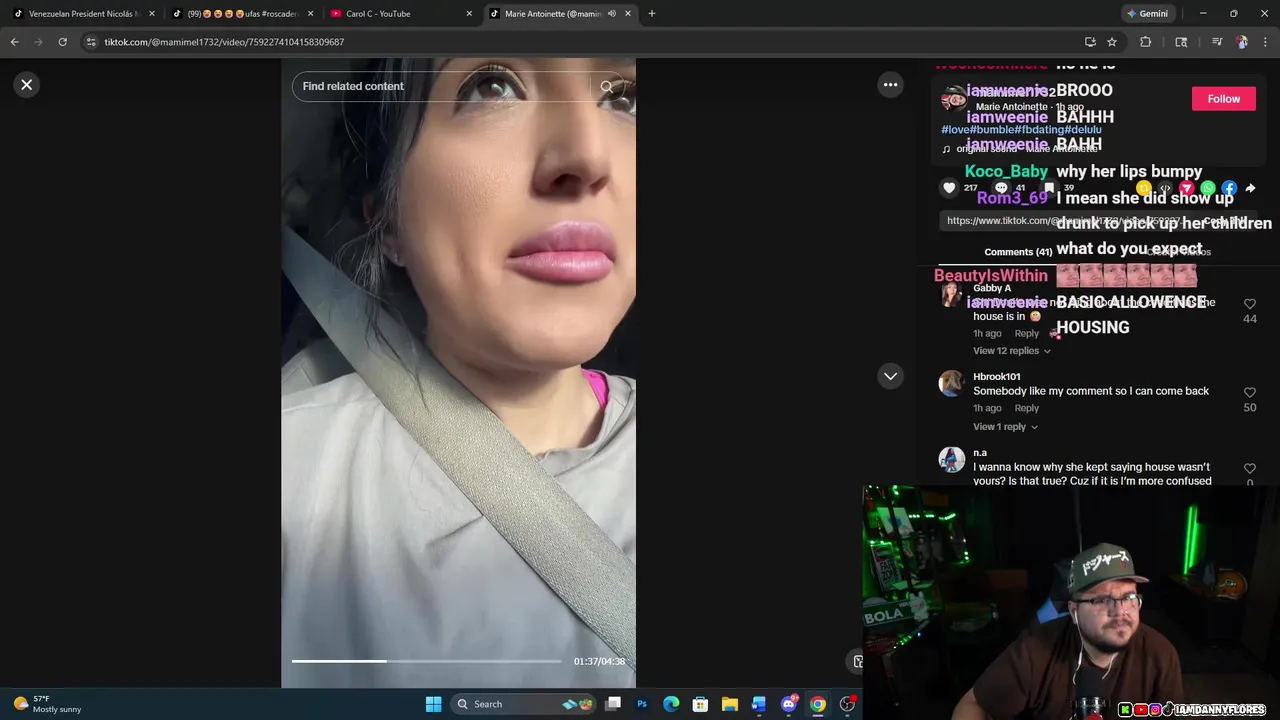Like the video with the heart icon
Viewport: 1280px width, 720px height.
pos(950,188)
